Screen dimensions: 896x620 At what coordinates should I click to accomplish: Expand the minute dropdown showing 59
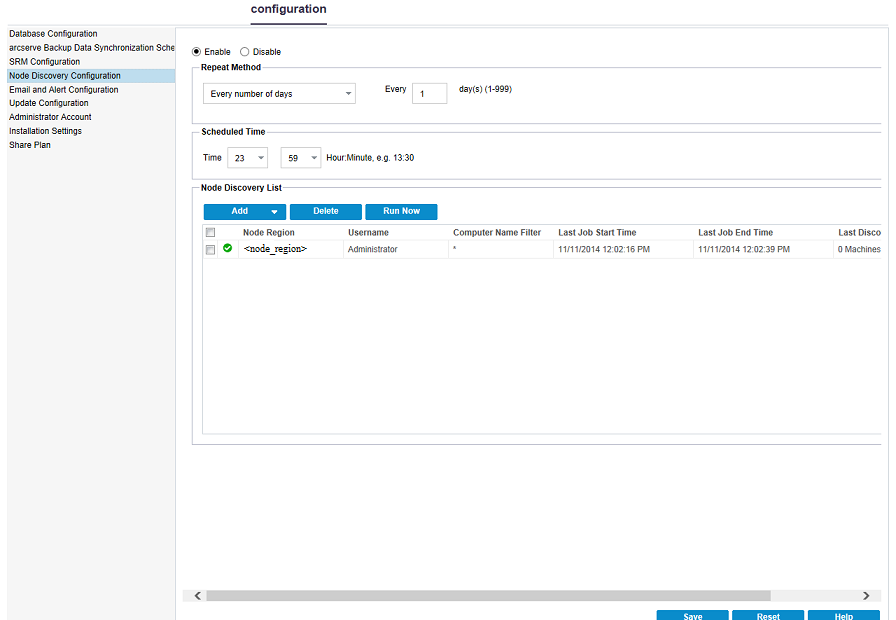[300, 158]
